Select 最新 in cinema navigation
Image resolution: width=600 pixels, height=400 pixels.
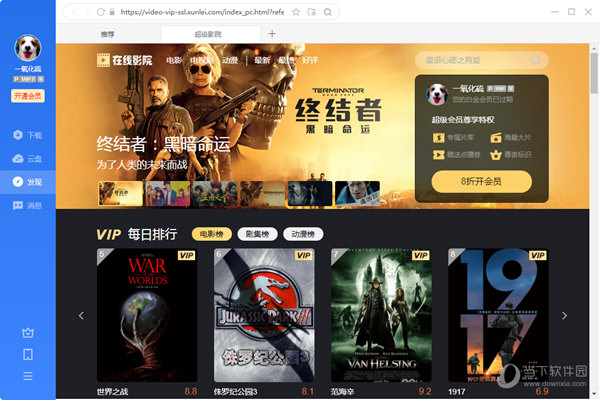point(262,60)
